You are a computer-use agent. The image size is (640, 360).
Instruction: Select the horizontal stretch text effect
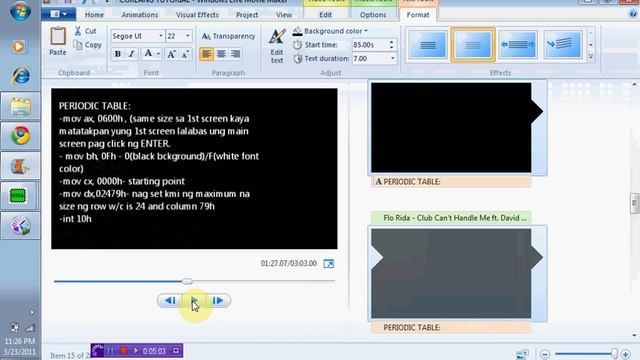(518, 44)
